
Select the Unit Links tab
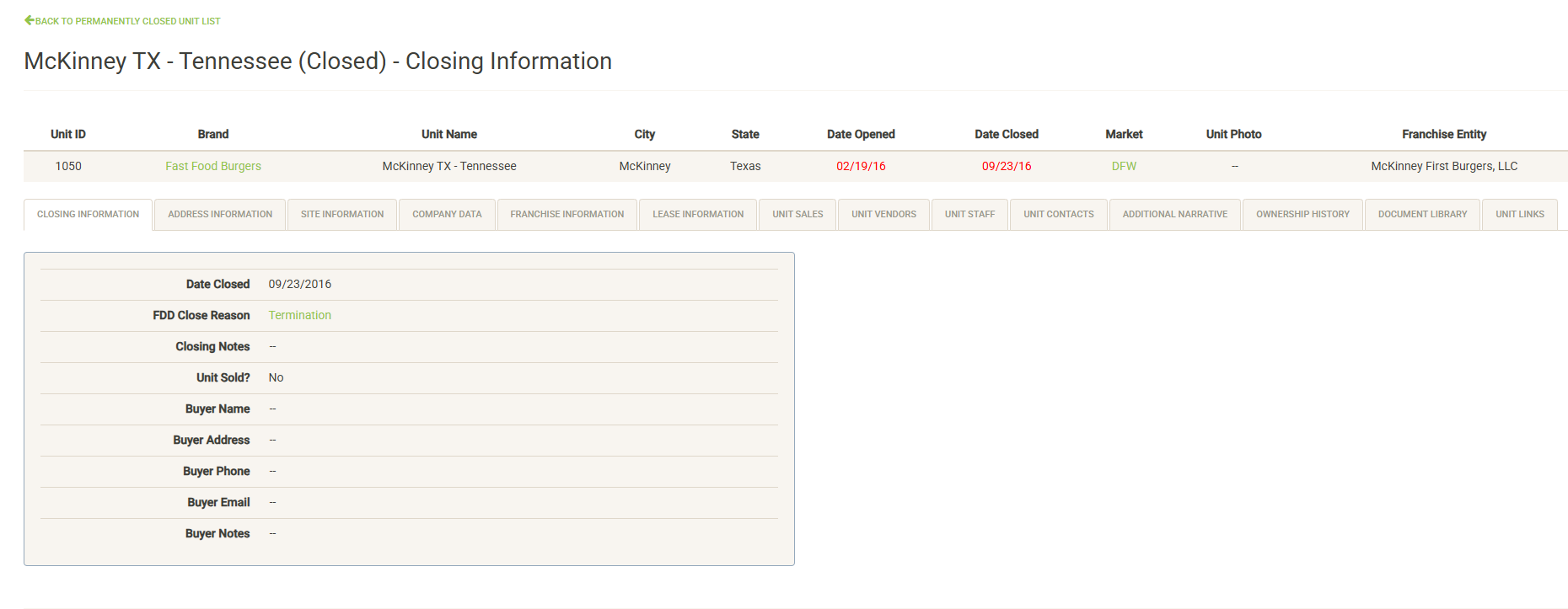[1520, 214]
